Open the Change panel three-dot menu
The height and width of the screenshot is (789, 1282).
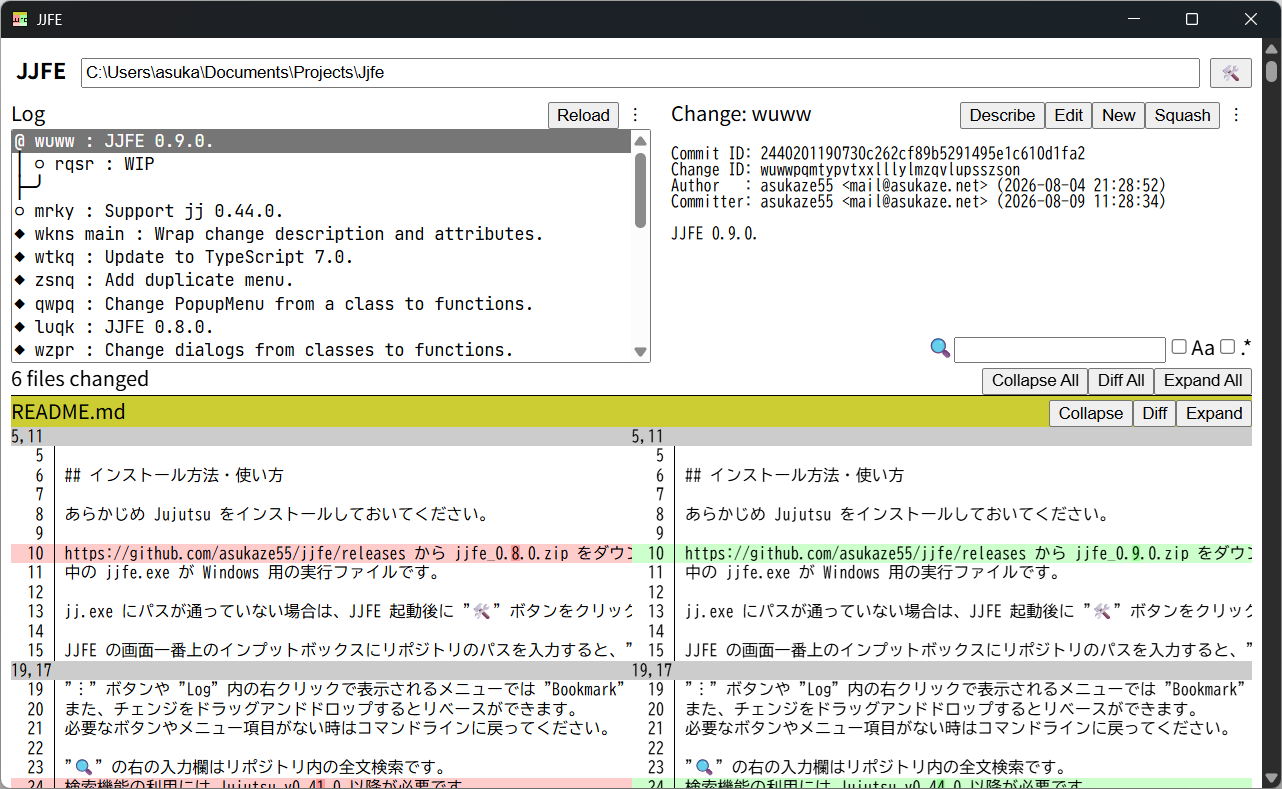pyautogui.click(x=1236, y=115)
